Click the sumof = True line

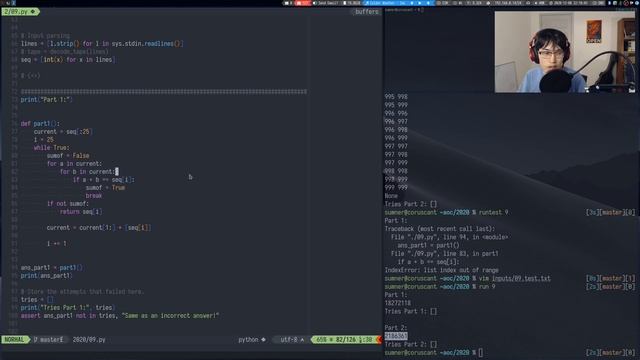point(105,188)
